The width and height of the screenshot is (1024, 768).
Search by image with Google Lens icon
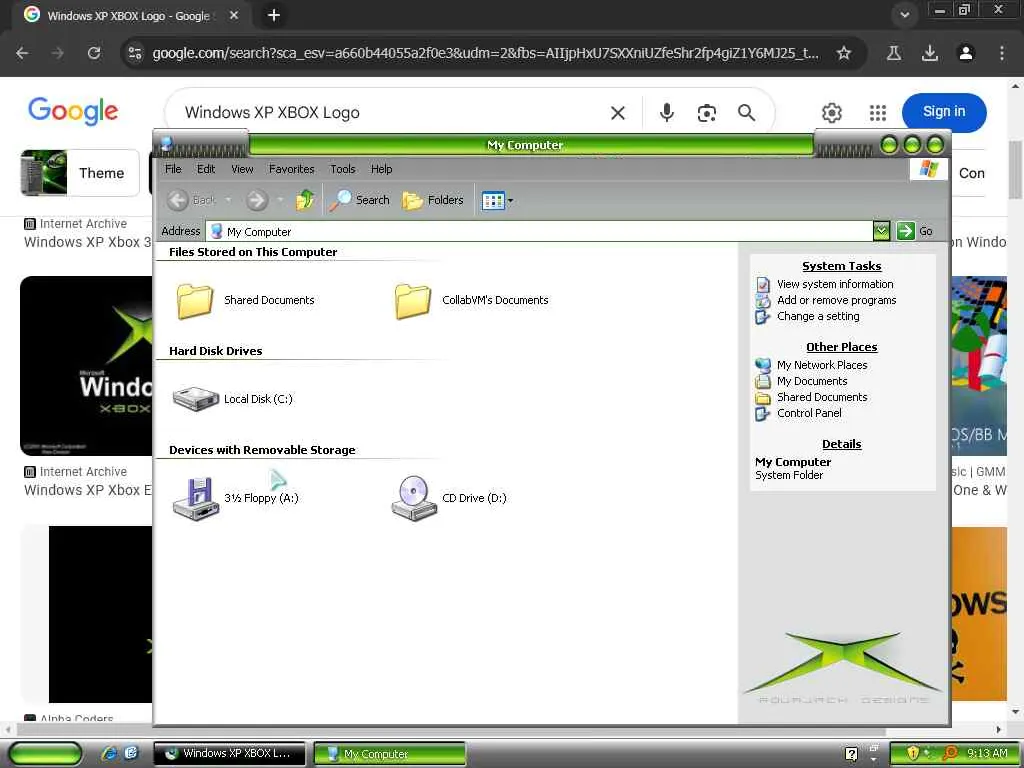click(x=707, y=113)
